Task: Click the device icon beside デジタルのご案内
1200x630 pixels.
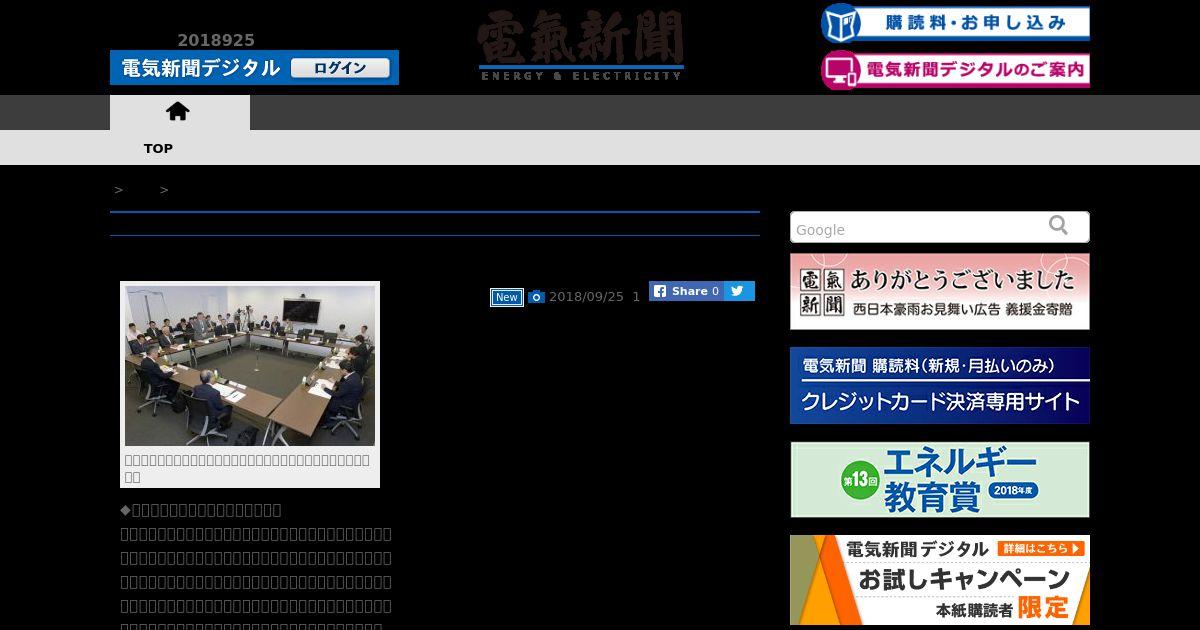Action: pyautogui.click(x=841, y=70)
